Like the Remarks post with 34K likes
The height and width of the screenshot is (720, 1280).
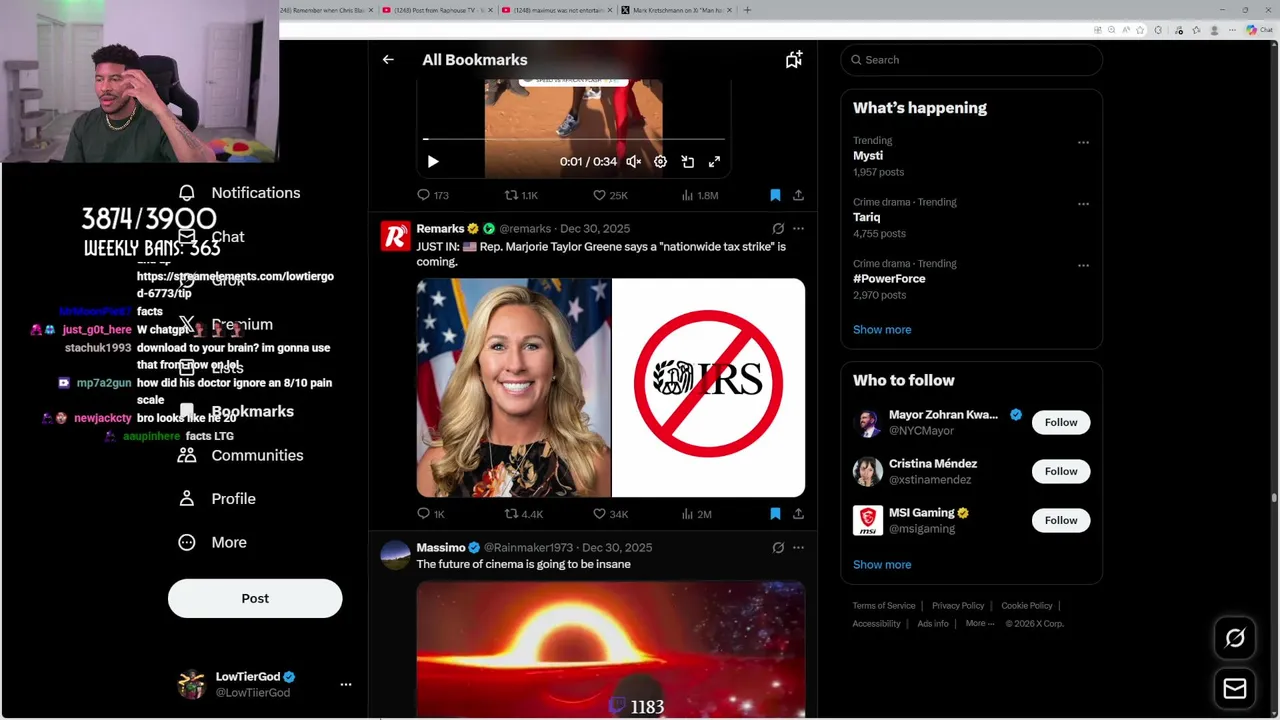[610, 514]
